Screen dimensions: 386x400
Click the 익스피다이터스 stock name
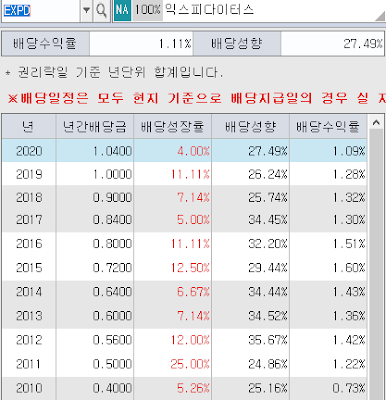point(209,10)
